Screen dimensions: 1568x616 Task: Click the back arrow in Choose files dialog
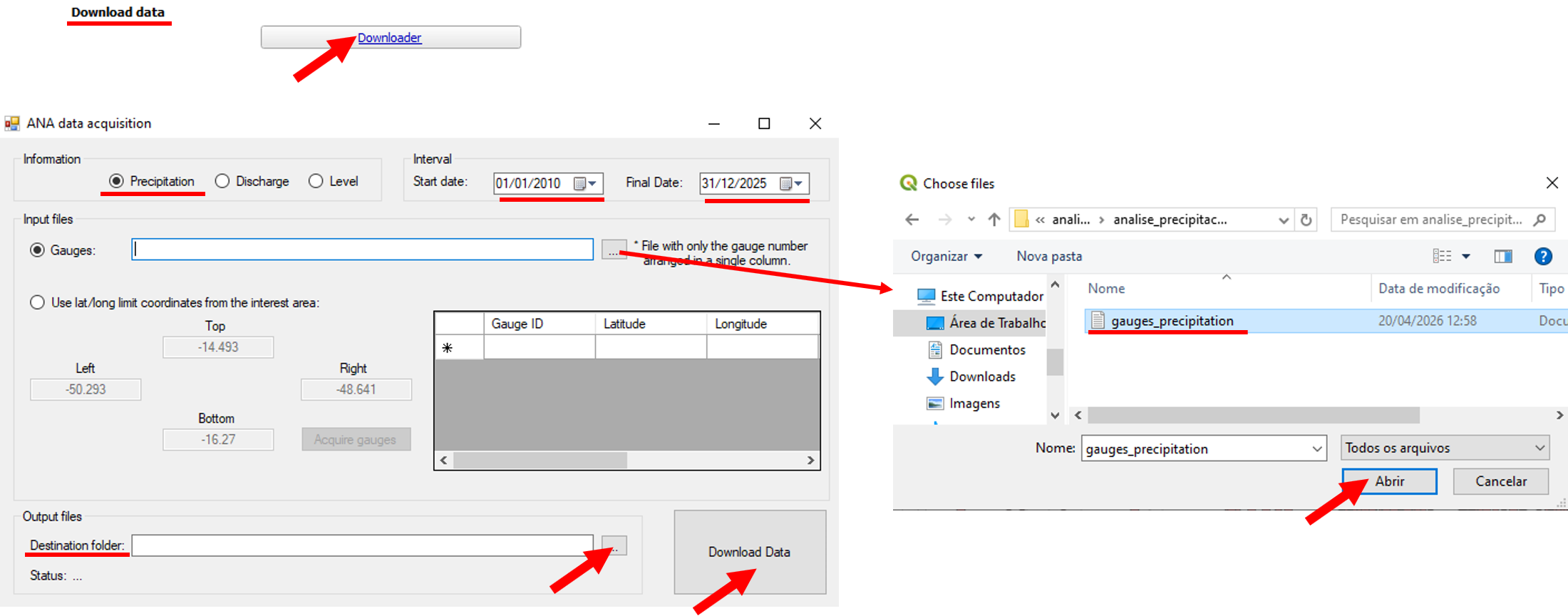click(912, 220)
